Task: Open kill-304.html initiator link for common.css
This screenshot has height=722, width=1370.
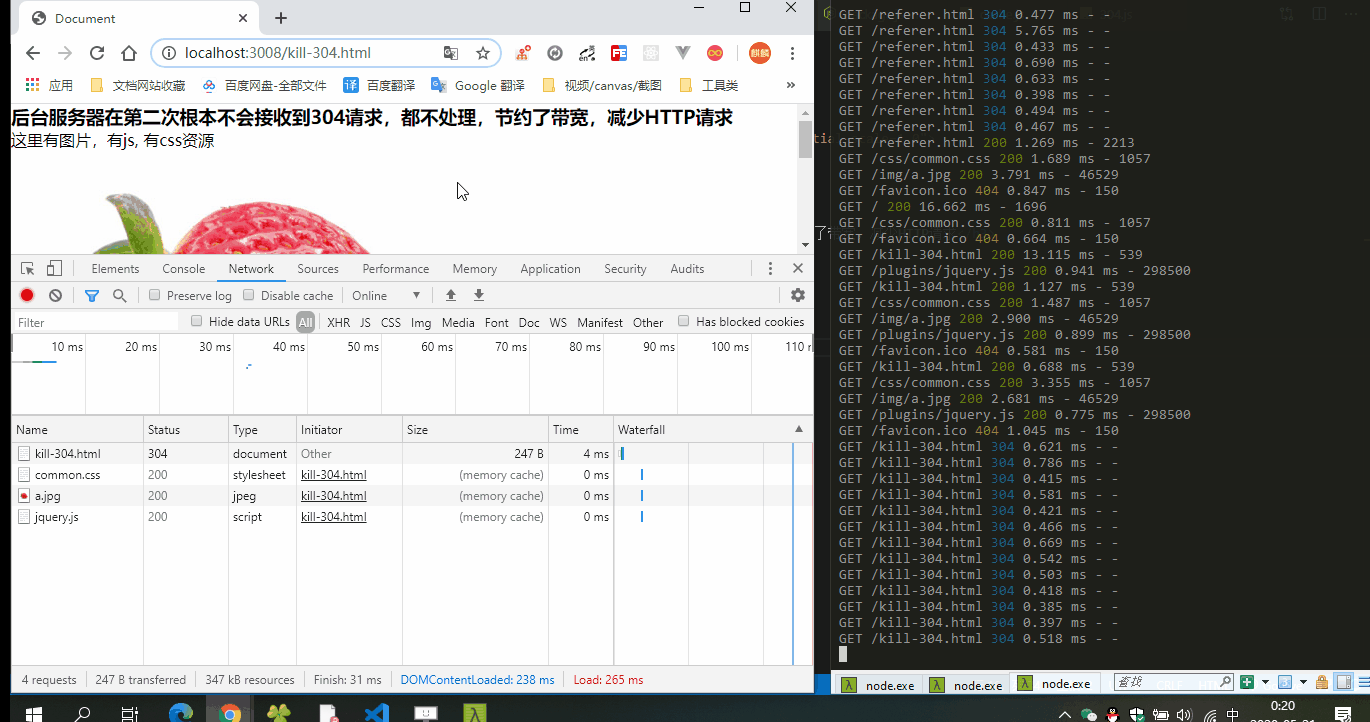Action: point(333,475)
